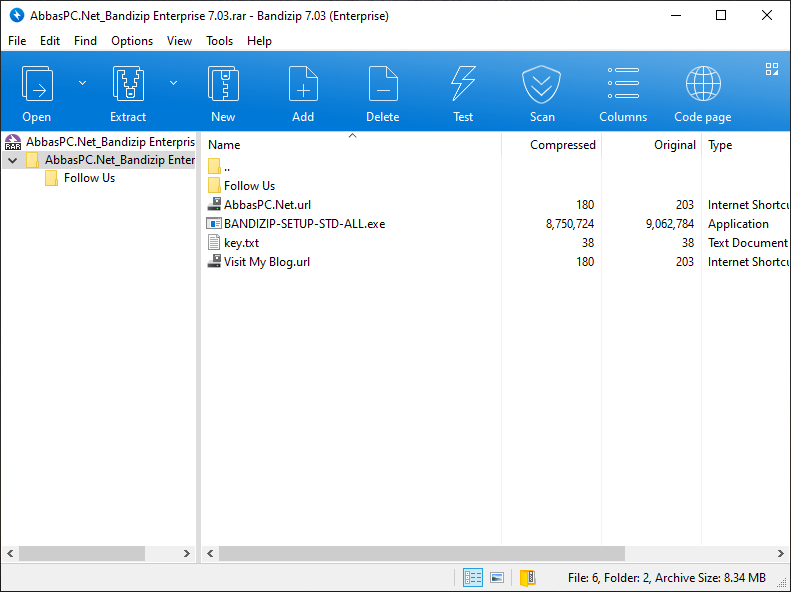Select BANDIZIP-SETUP-STD-ALL.exe file
The height and width of the screenshot is (592, 791).
click(296, 224)
